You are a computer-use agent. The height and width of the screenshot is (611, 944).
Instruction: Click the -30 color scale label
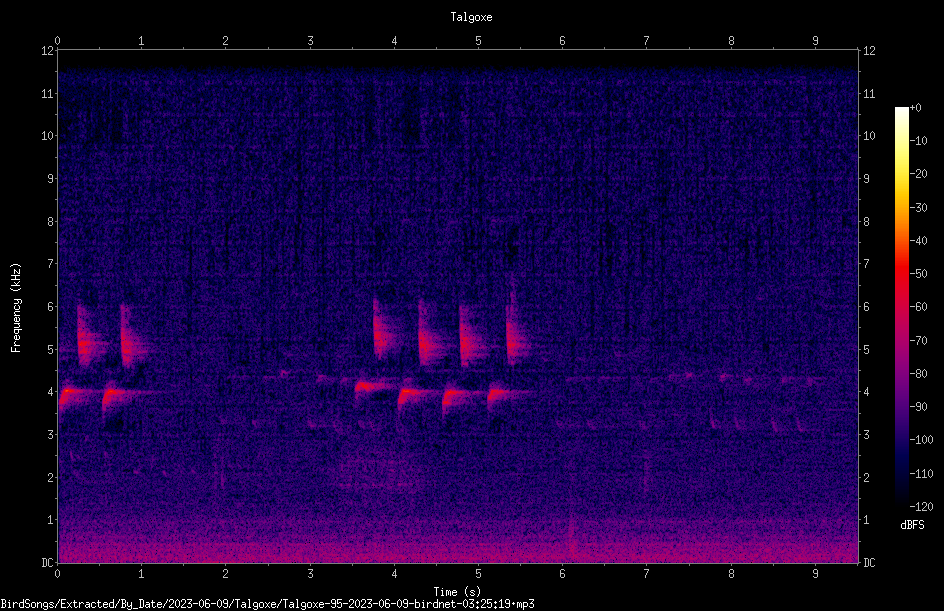click(x=918, y=208)
